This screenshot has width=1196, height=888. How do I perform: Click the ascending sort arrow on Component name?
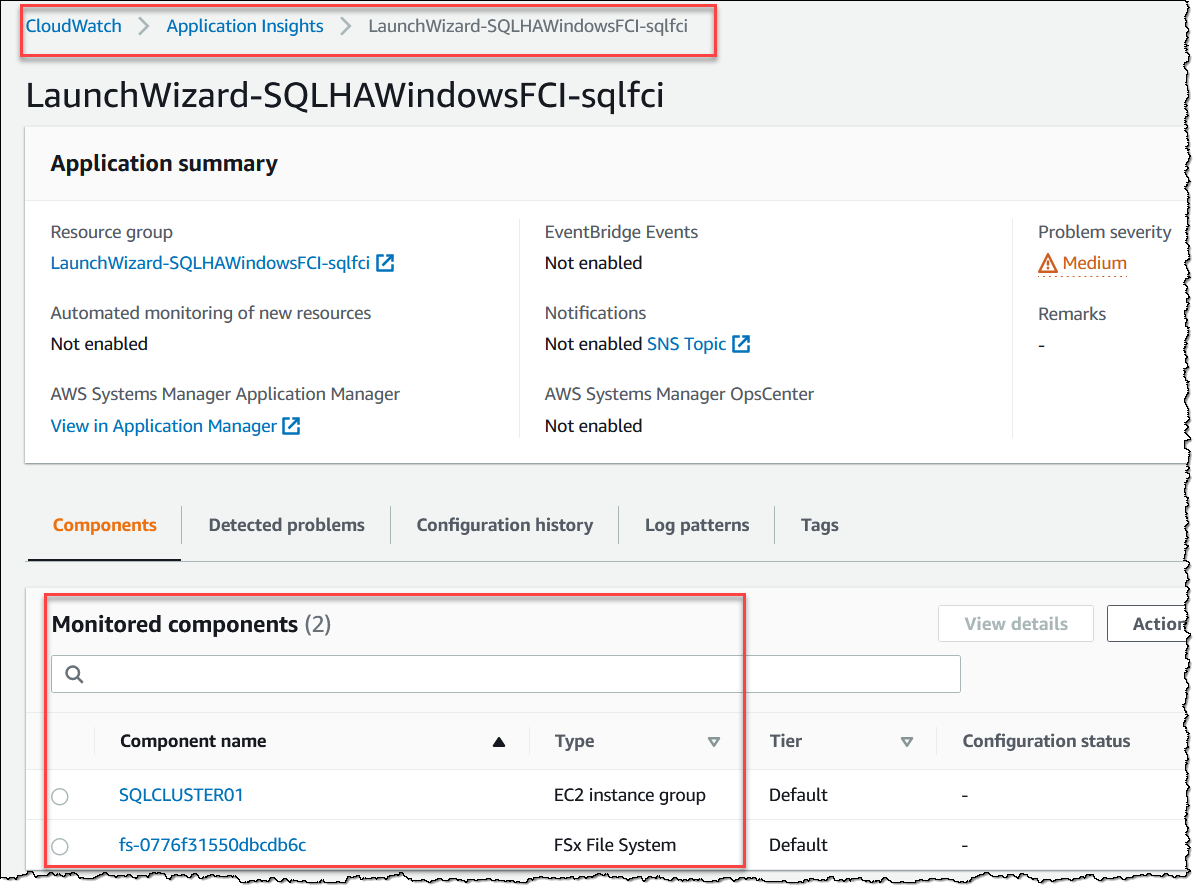pyautogui.click(x=497, y=743)
